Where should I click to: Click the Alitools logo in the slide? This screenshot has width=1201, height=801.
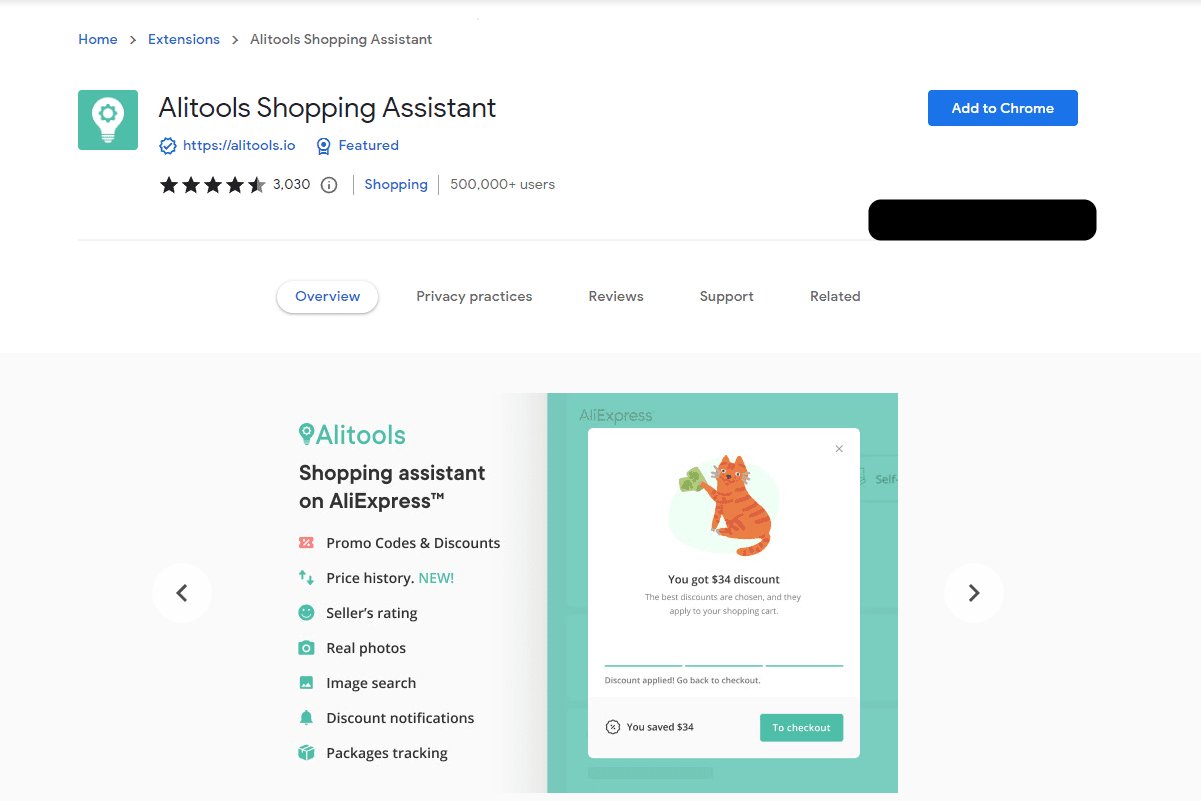point(352,435)
